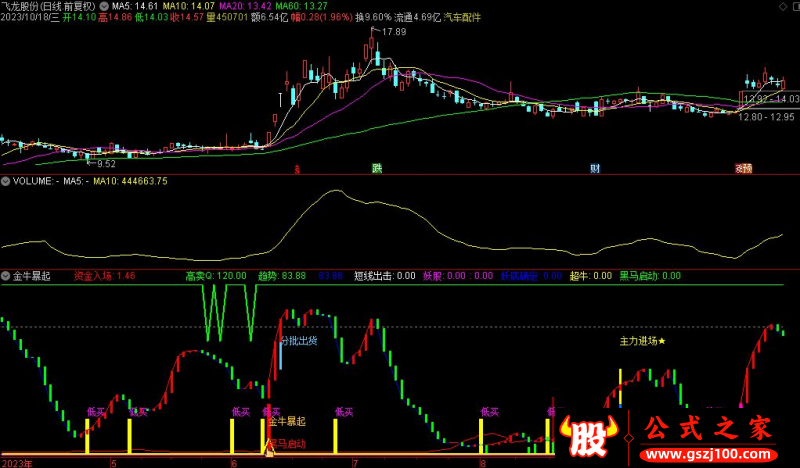Click the red $ event marker
This screenshot has width=800, height=468.
297,169
